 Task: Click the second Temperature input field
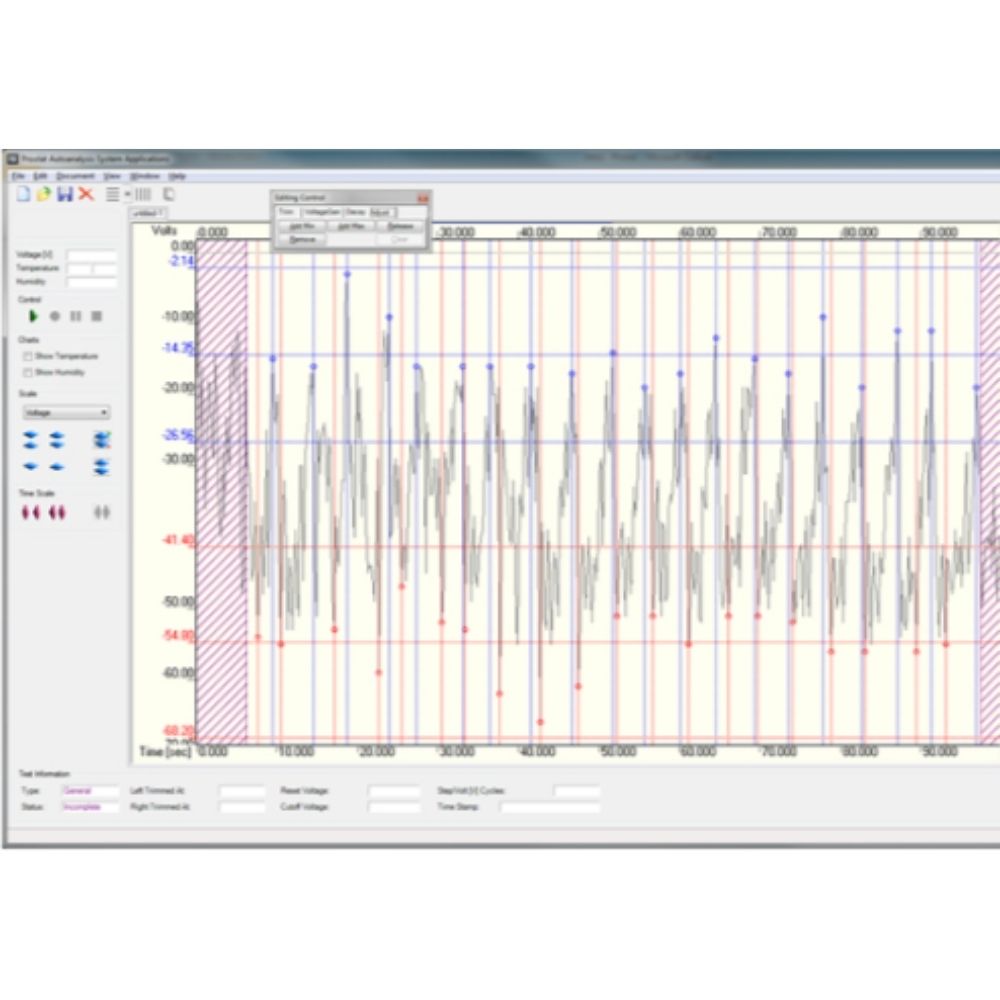click(x=105, y=268)
